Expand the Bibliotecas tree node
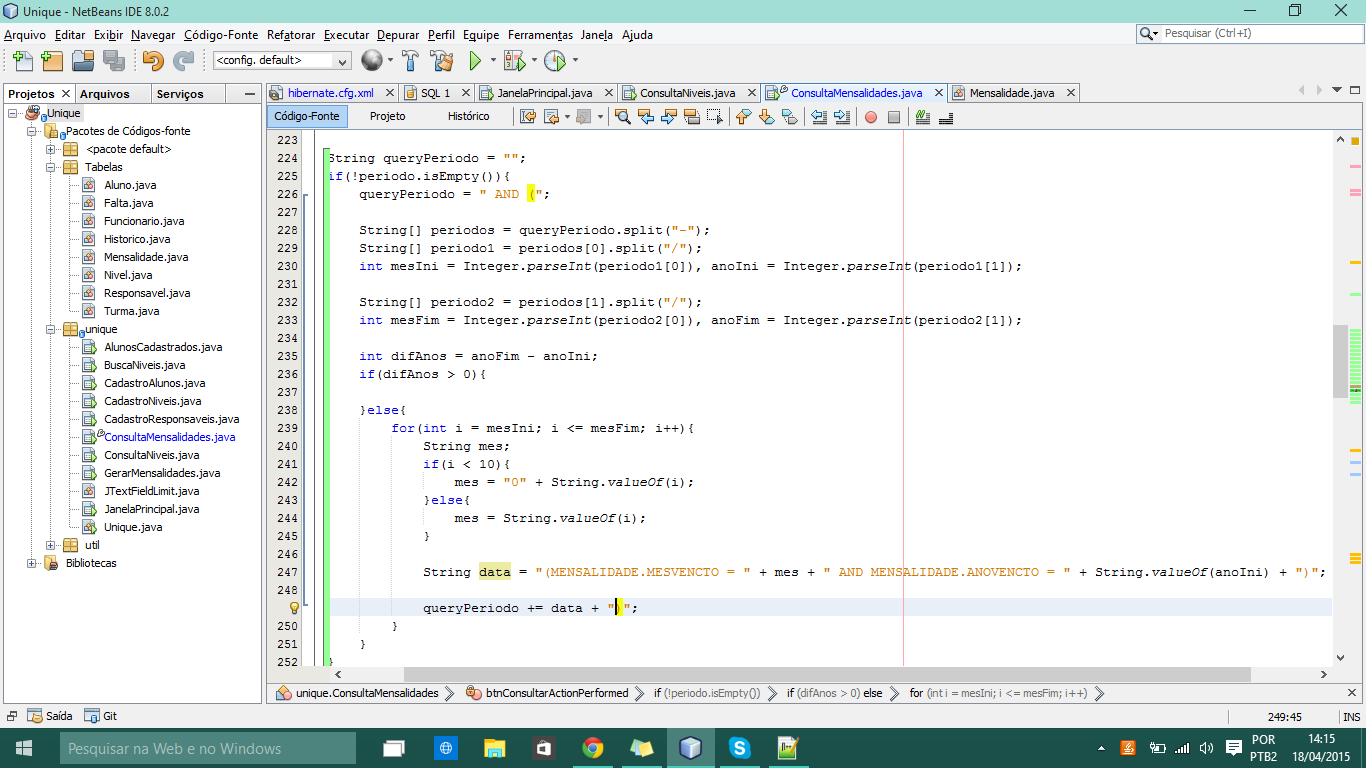1366x768 pixels. tap(32, 563)
